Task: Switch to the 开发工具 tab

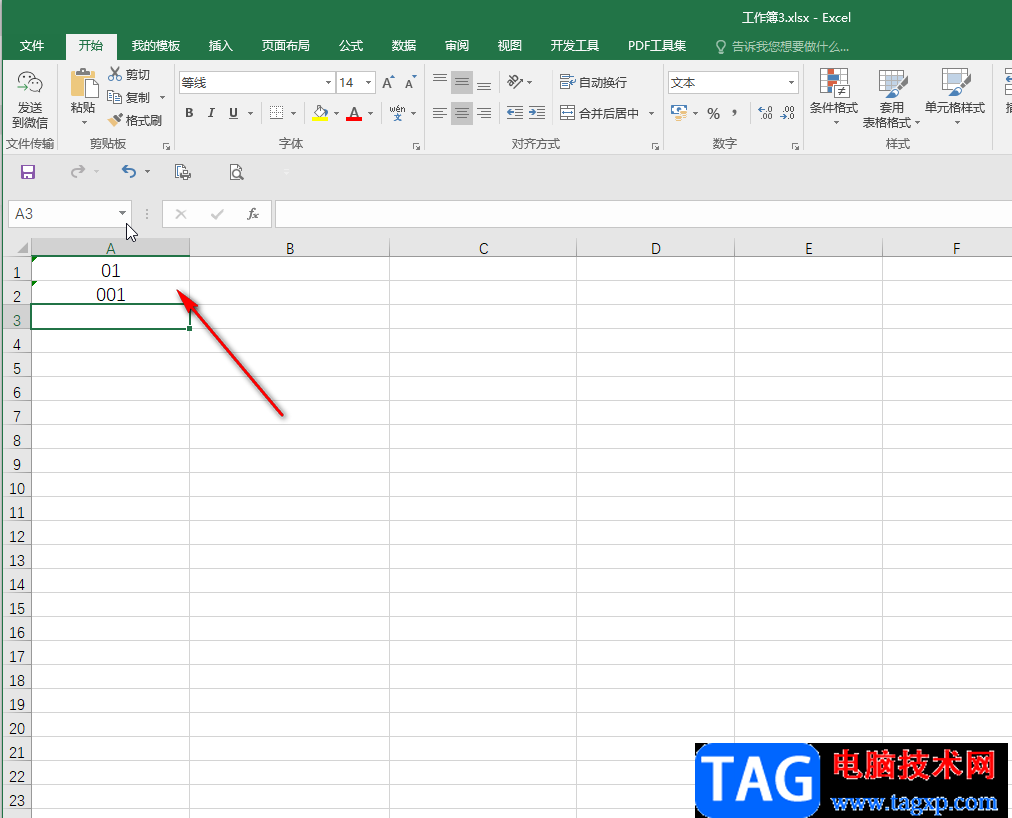Action: 574,46
